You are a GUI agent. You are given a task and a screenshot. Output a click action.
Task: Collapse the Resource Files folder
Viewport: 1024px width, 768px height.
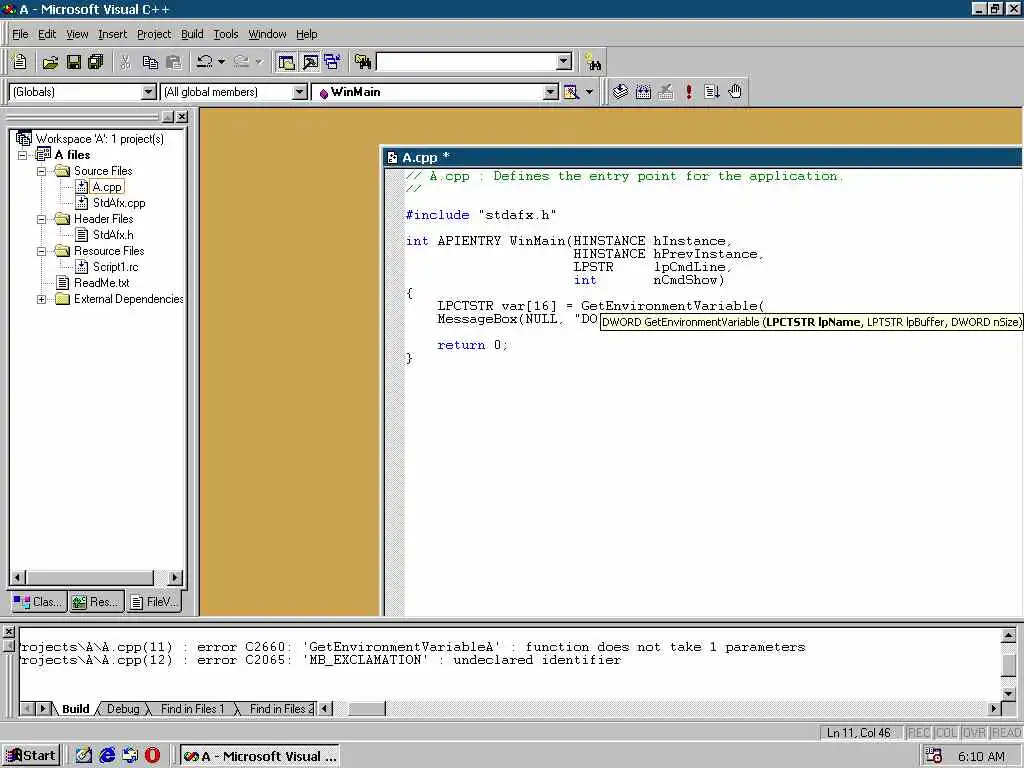click(x=41, y=251)
